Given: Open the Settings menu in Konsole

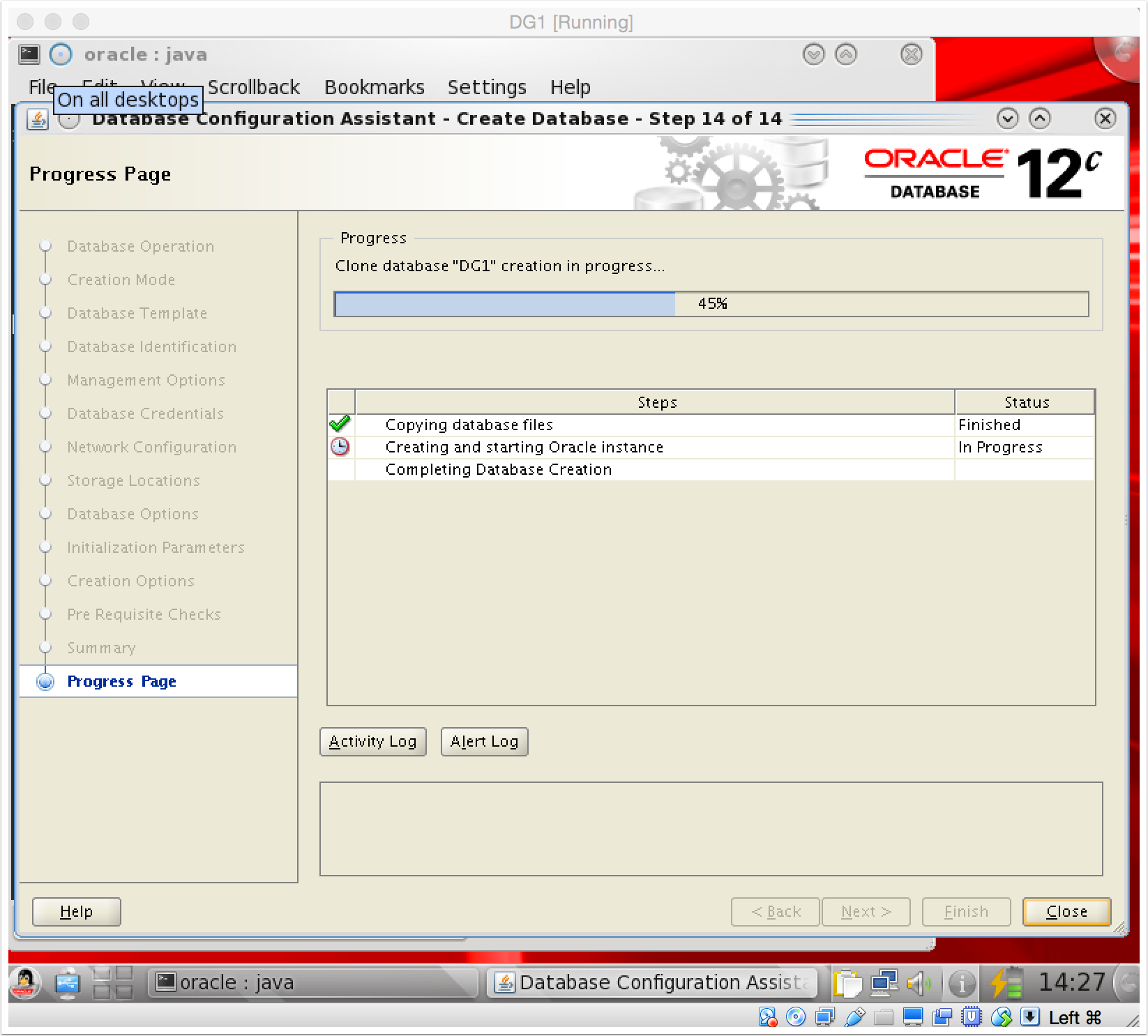Looking at the screenshot, I should [x=487, y=87].
